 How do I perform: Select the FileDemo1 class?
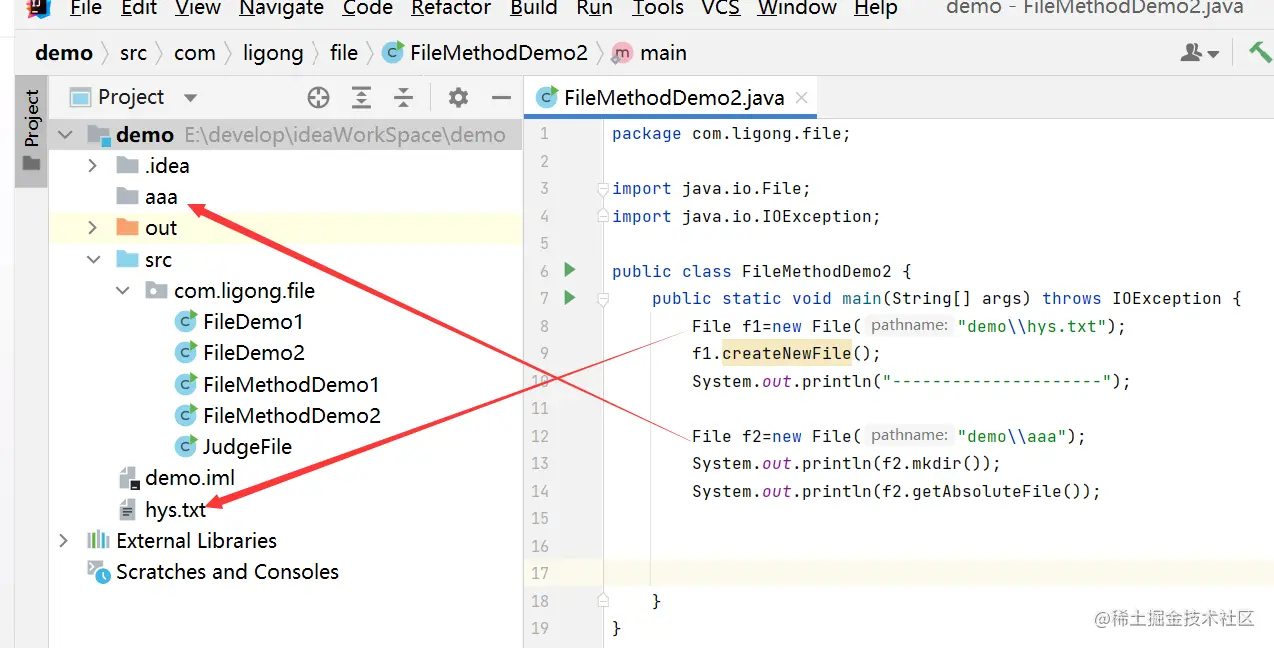252,322
